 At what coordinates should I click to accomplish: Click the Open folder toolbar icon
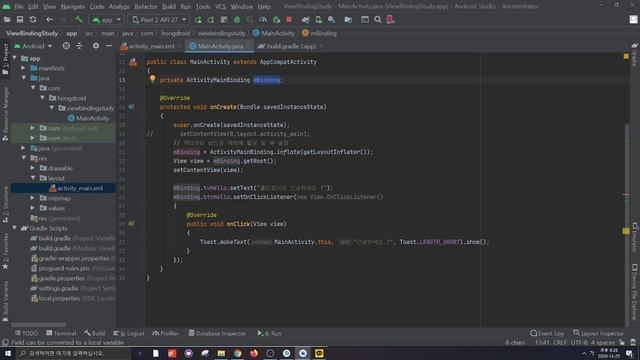pos(7,20)
